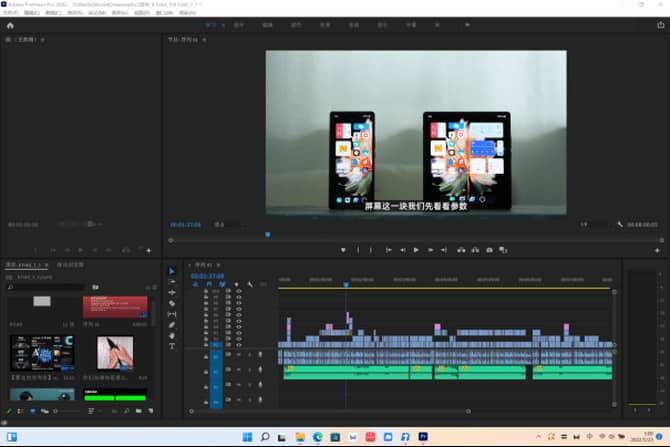The image size is (670, 447).
Task: Open Program monitor settings wrench
Action: click(x=620, y=224)
